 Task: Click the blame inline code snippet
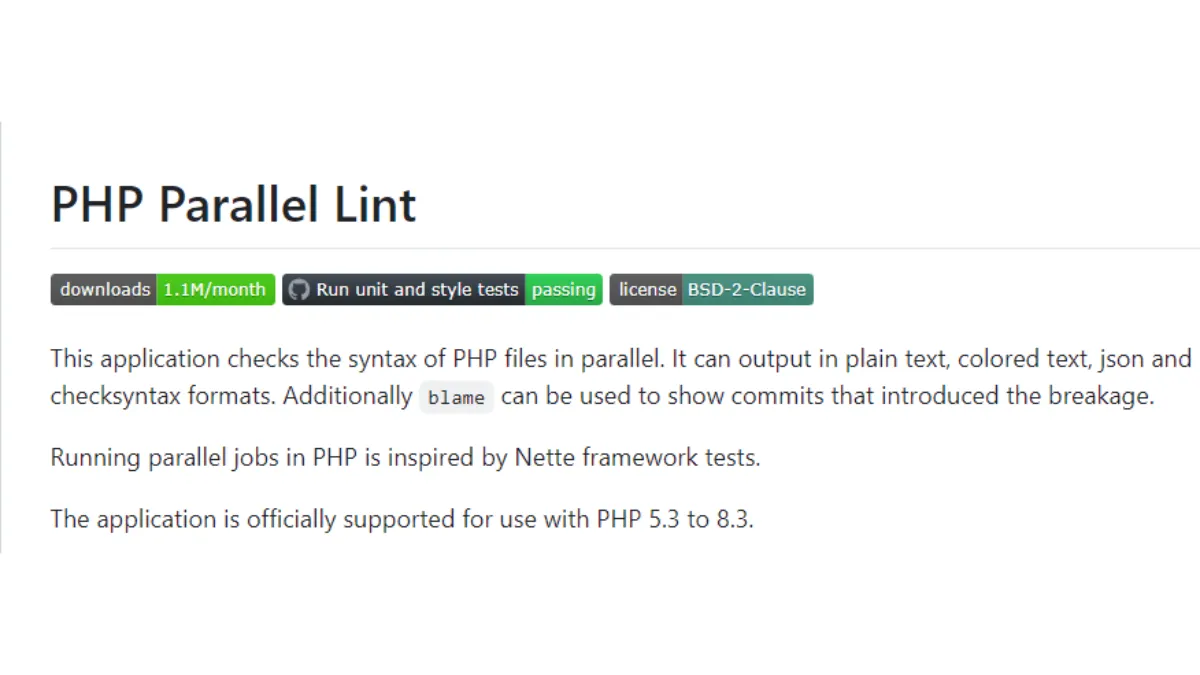[456, 397]
